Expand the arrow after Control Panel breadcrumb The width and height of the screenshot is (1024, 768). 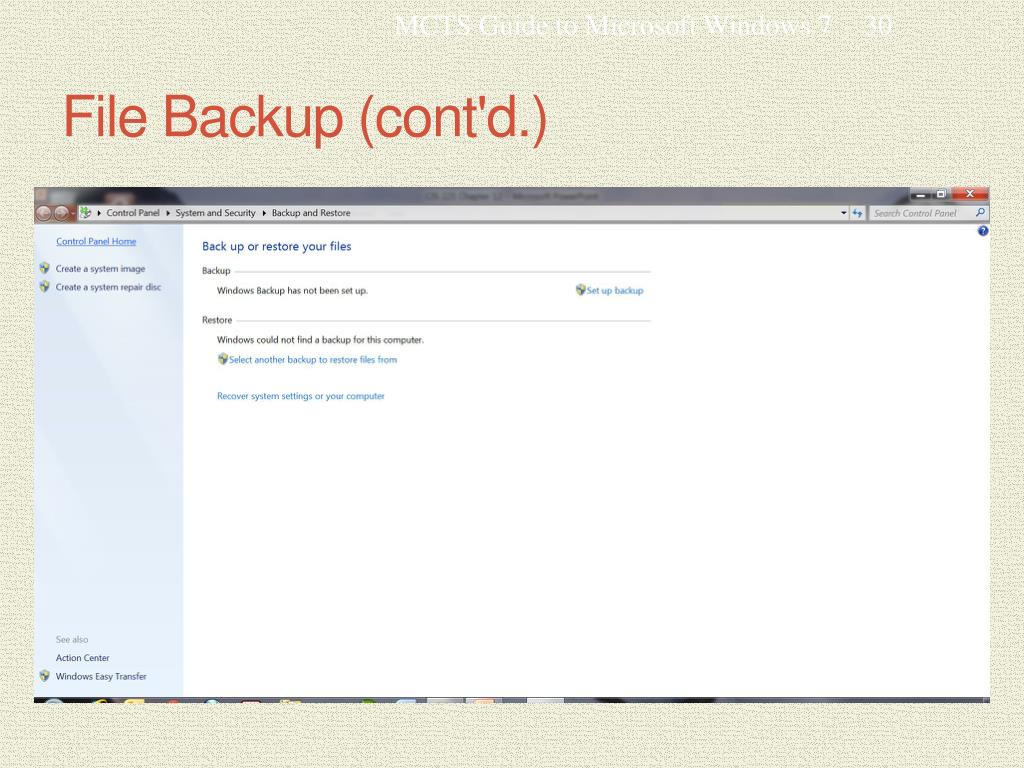point(168,213)
